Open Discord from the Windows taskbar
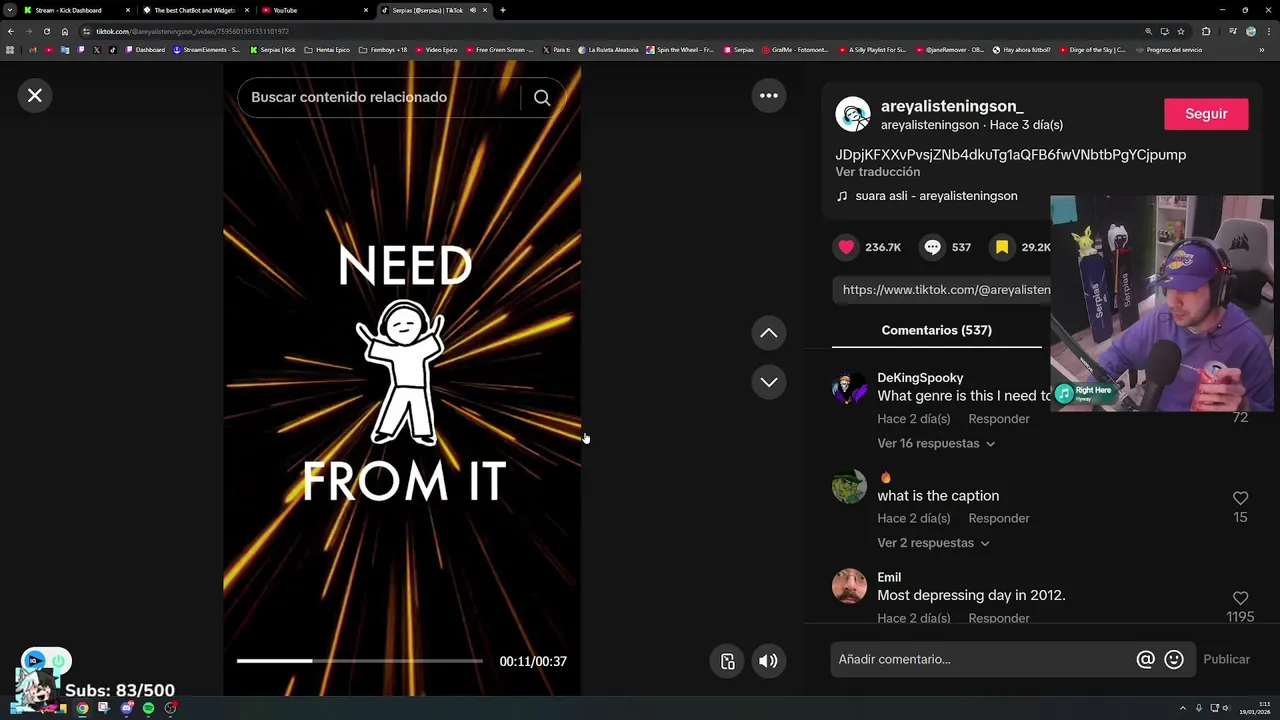This screenshot has width=1280, height=720. pyautogui.click(x=126, y=708)
